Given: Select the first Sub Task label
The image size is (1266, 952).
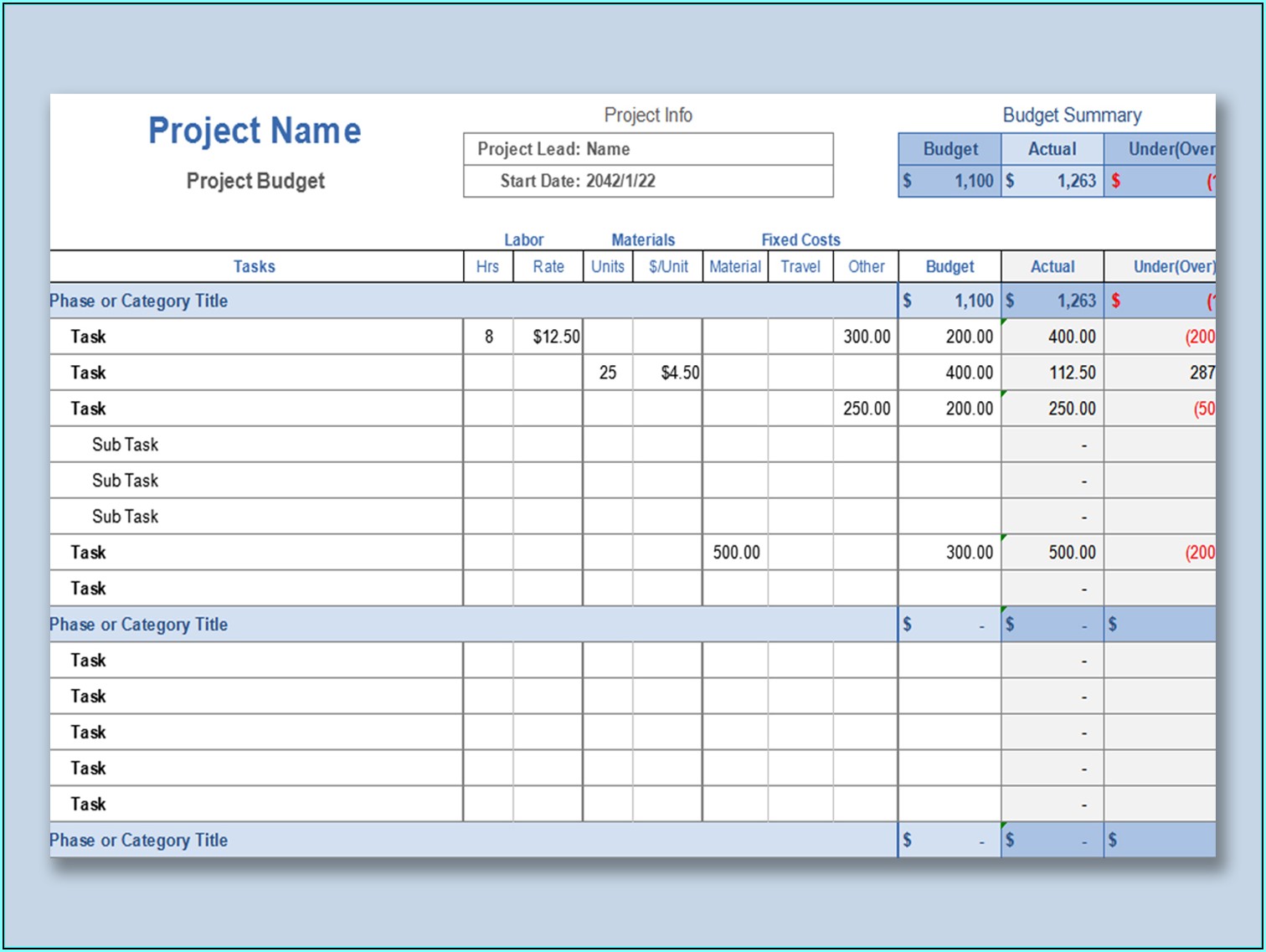Looking at the screenshot, I should coord(125,445).
